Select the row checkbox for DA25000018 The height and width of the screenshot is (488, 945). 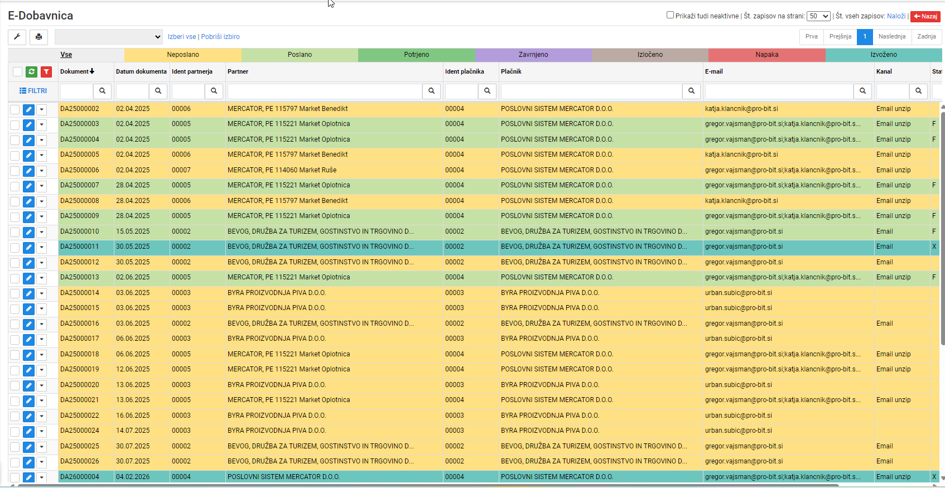(15, 354)
